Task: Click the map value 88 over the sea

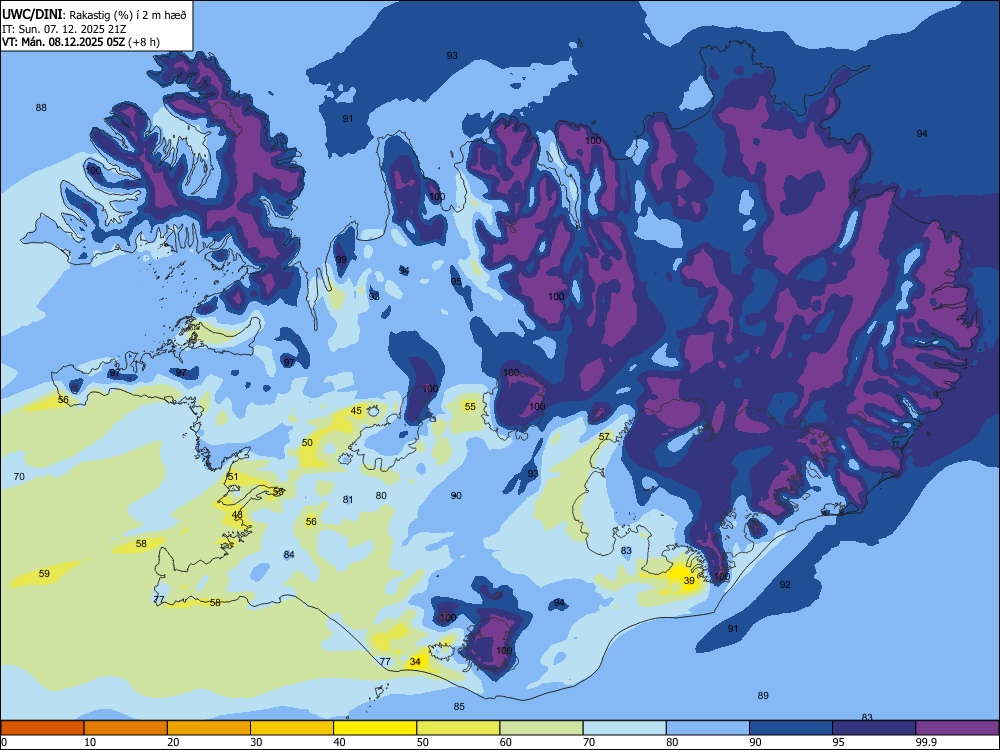Action: tap(41, 108)
